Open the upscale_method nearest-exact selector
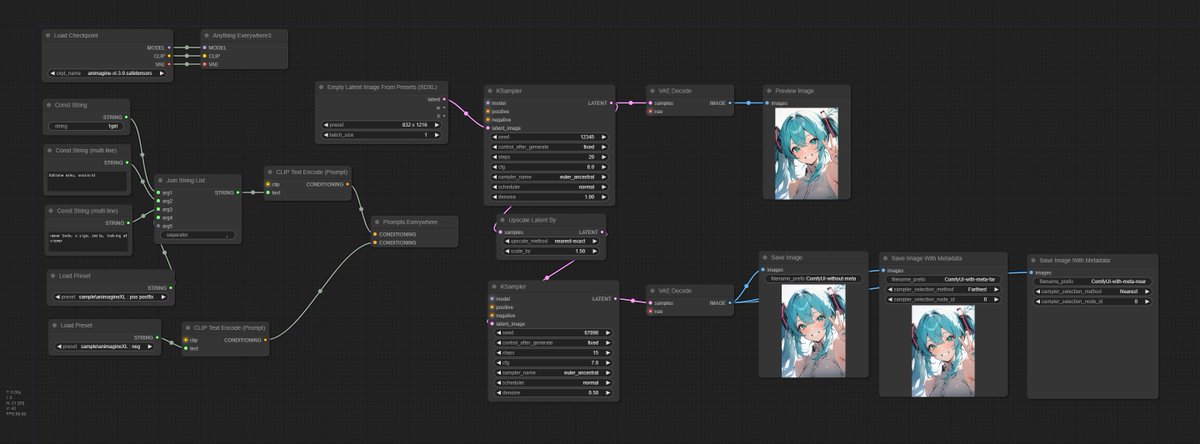The image size is (1200, 444). click(x=551, y=241)
